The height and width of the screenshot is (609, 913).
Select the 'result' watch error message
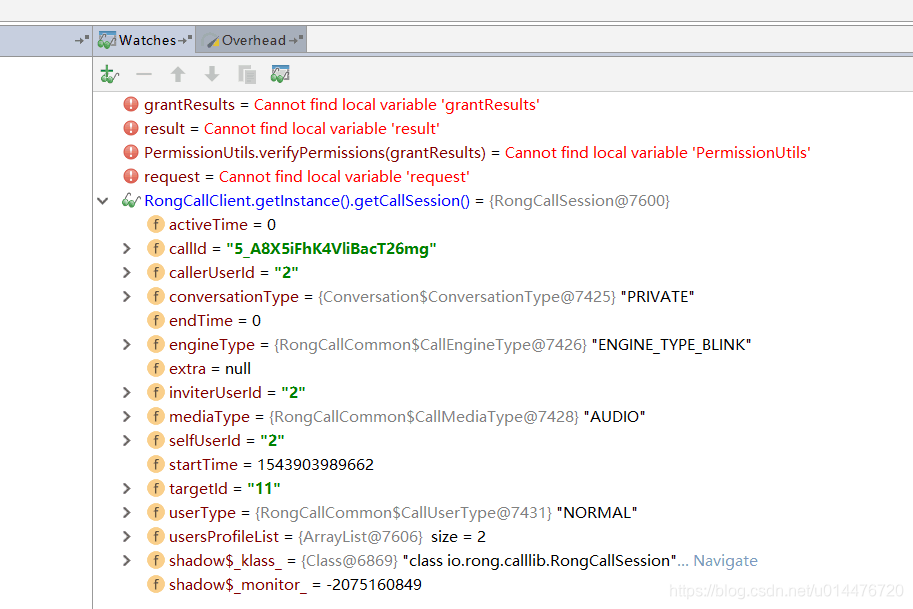(321, 129)
